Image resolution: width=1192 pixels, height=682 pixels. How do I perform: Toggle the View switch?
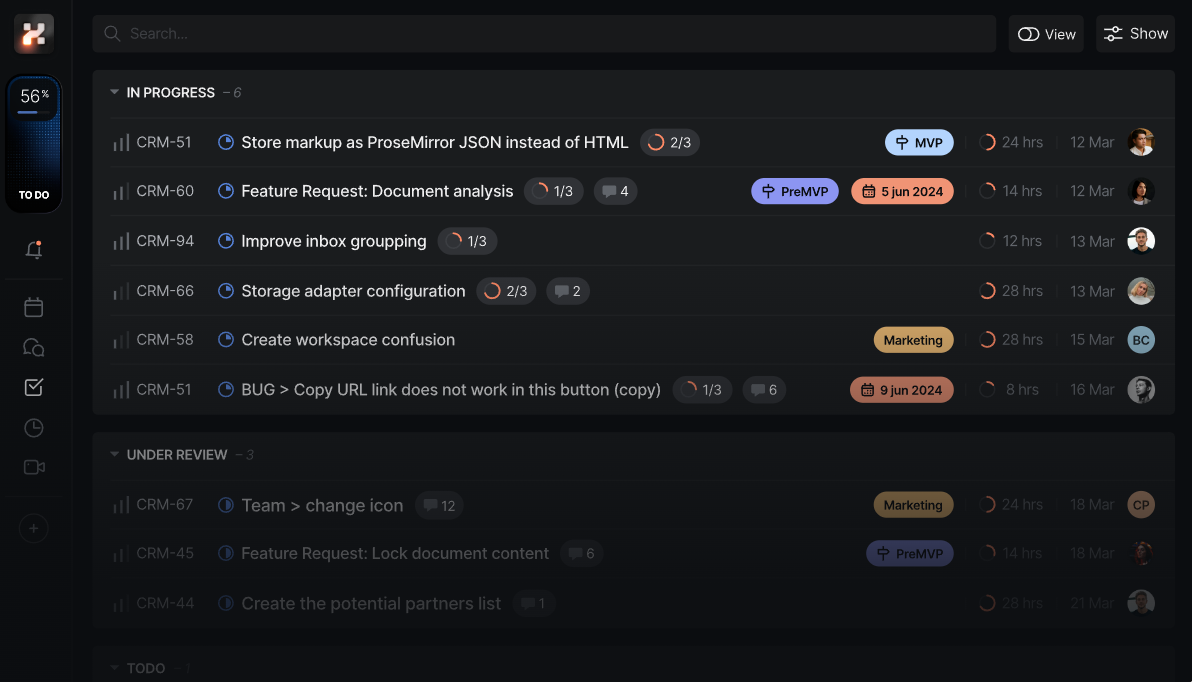(1046, 34)
